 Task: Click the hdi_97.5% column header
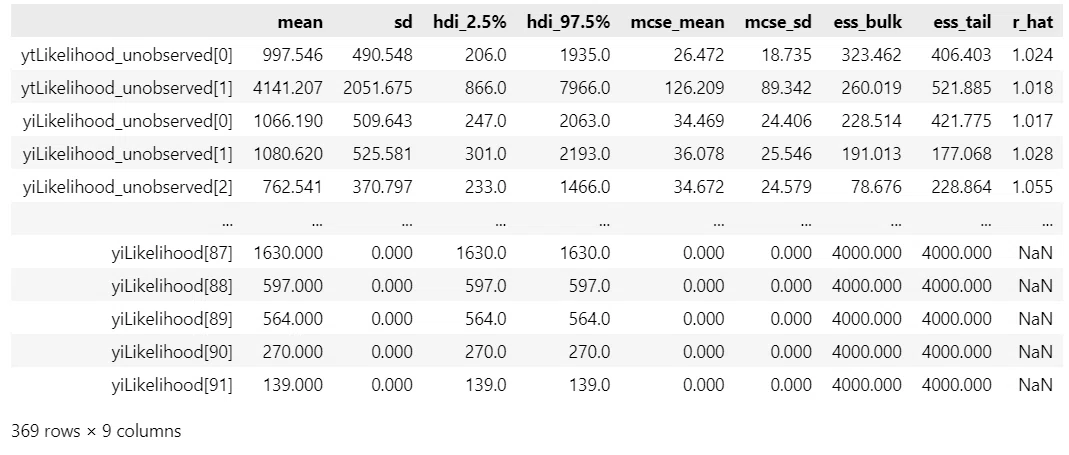(569, 22)
